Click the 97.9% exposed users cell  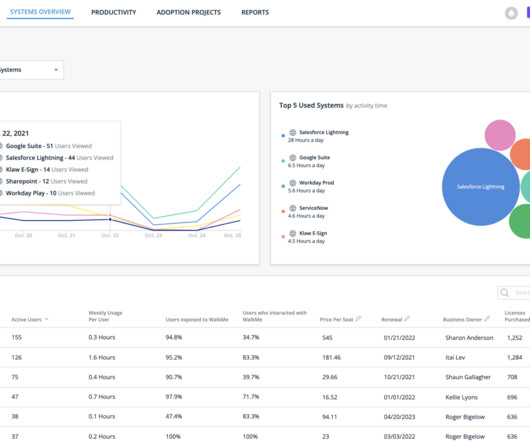174,397
